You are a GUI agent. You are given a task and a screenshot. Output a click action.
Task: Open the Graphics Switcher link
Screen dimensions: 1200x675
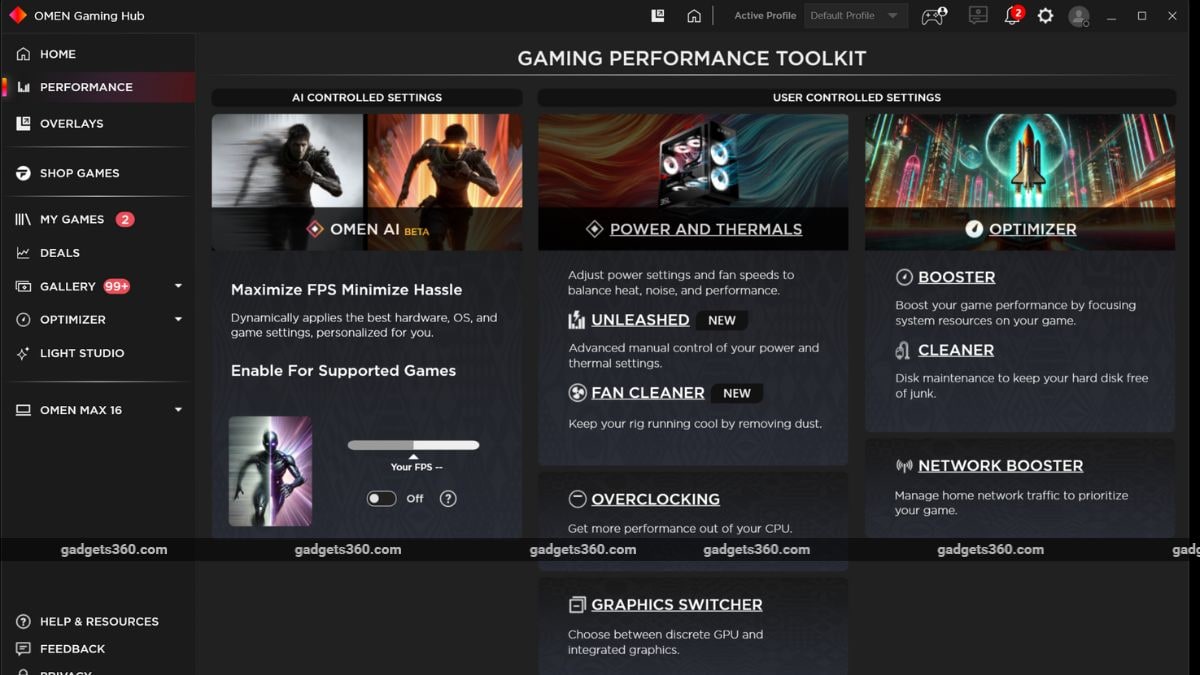point(676,604)
